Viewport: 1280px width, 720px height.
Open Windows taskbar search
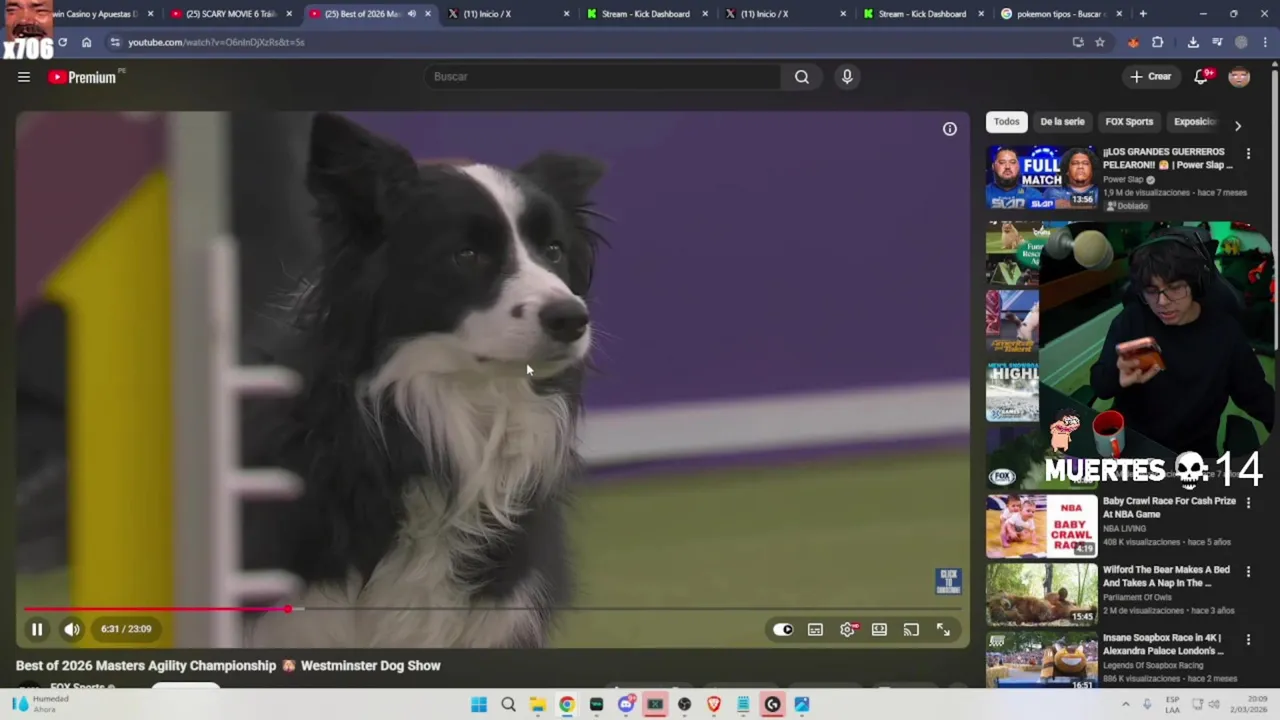click(508, 705)
